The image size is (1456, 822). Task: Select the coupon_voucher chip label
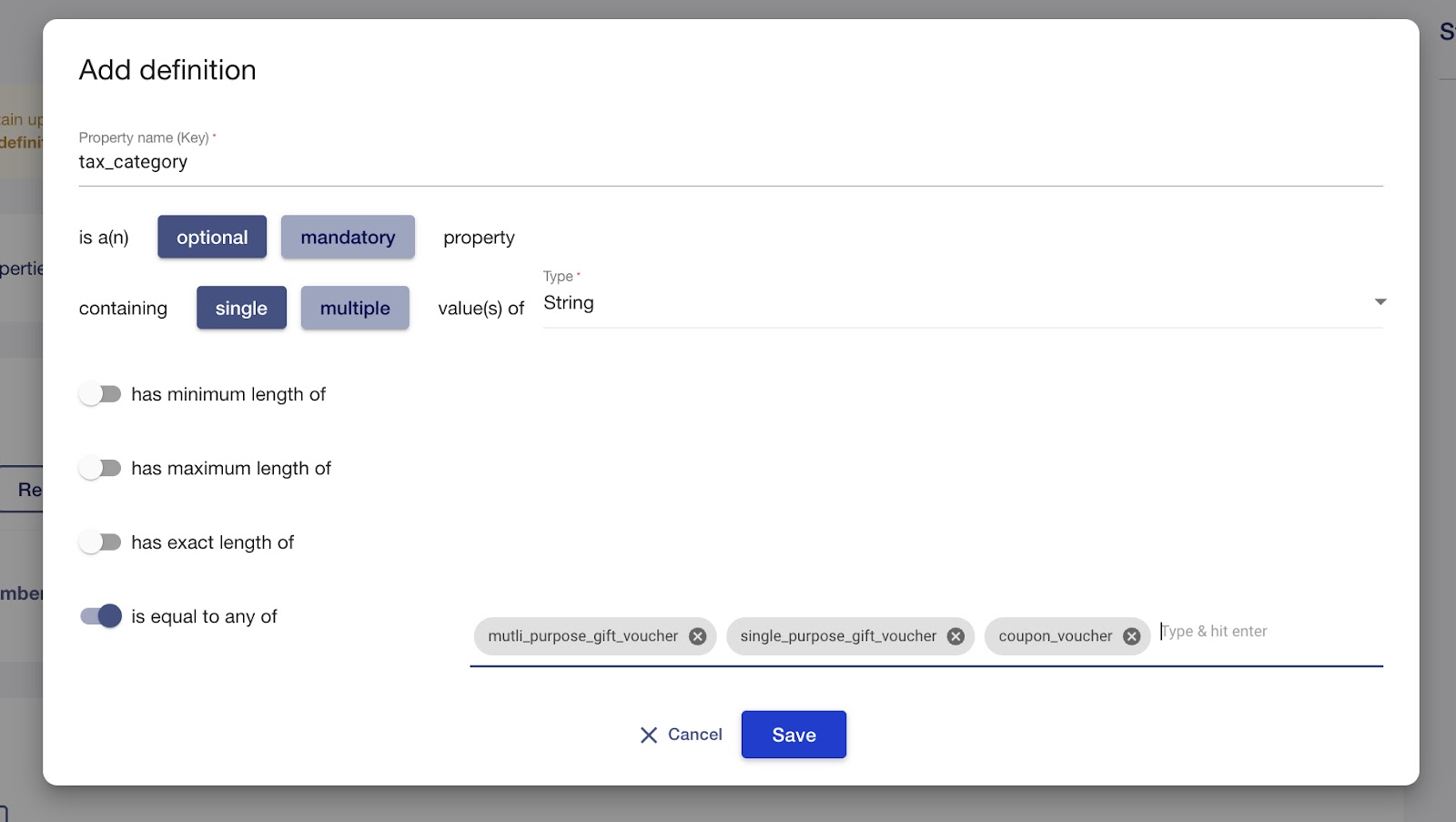pyautogui.click(x=1055, y=636)
